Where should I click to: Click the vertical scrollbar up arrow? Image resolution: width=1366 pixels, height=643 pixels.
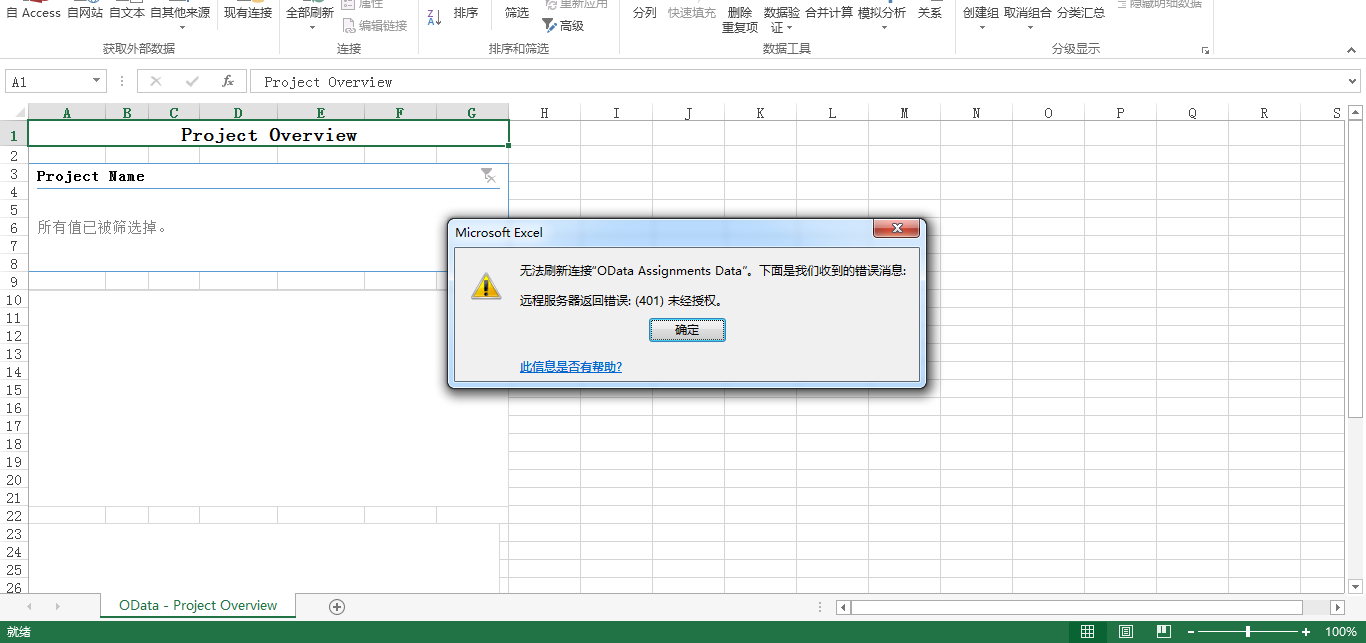coord(1355,113)
